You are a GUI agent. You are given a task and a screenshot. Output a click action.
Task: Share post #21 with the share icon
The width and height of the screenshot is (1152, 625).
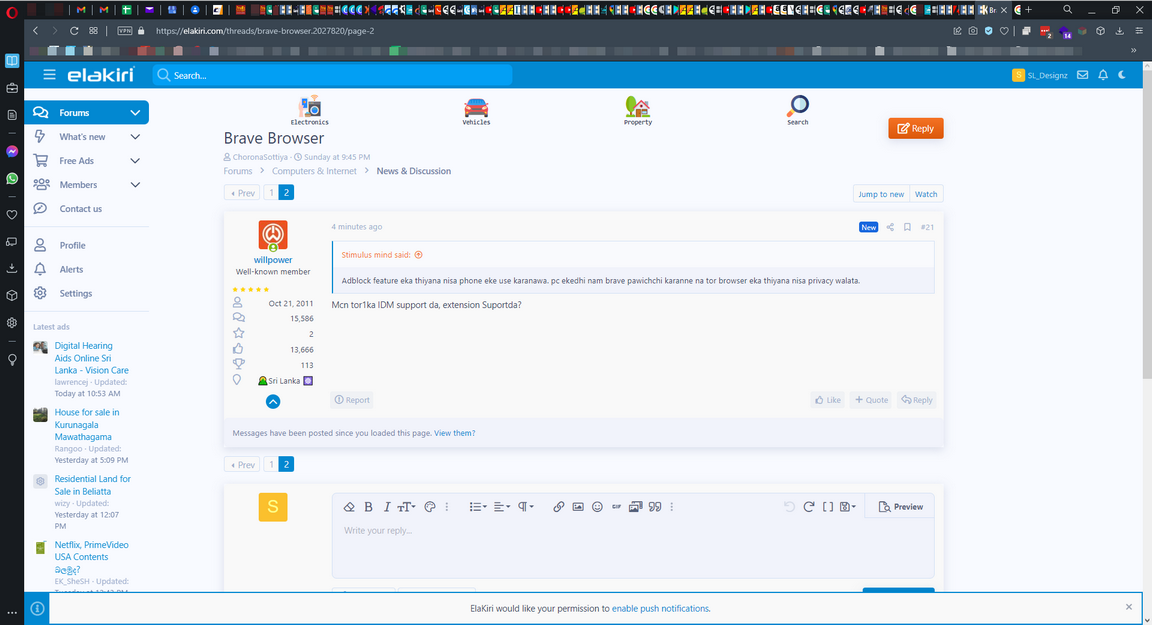(x=890, y=227)
